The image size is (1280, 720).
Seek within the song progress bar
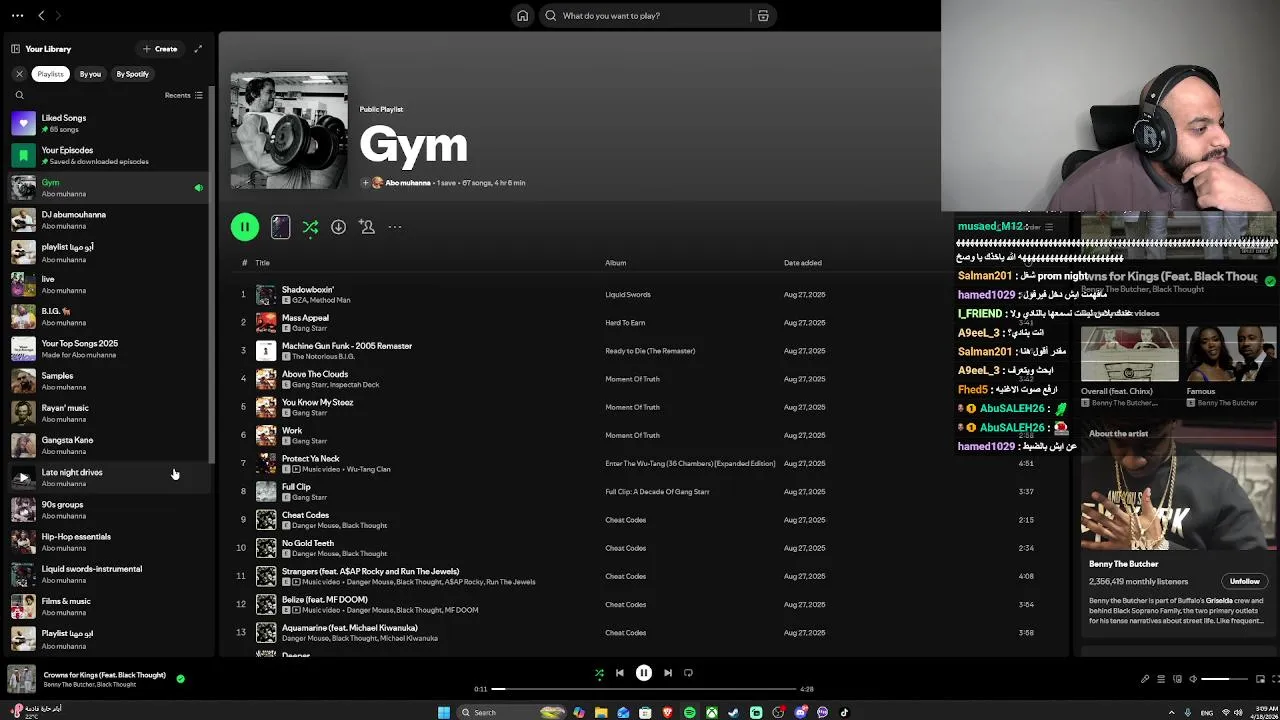pos(644,689)
